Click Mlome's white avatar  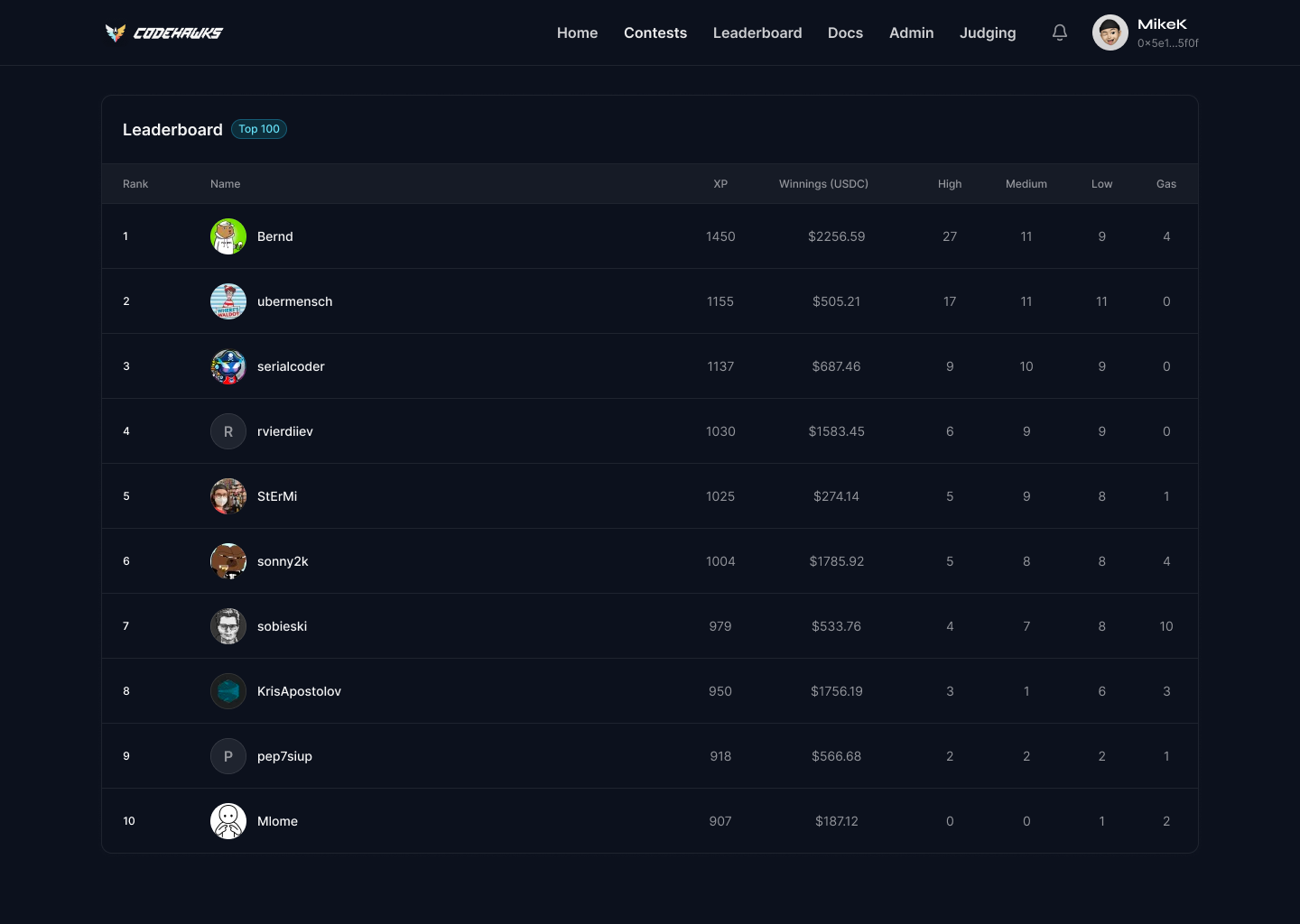coord(228,821)
